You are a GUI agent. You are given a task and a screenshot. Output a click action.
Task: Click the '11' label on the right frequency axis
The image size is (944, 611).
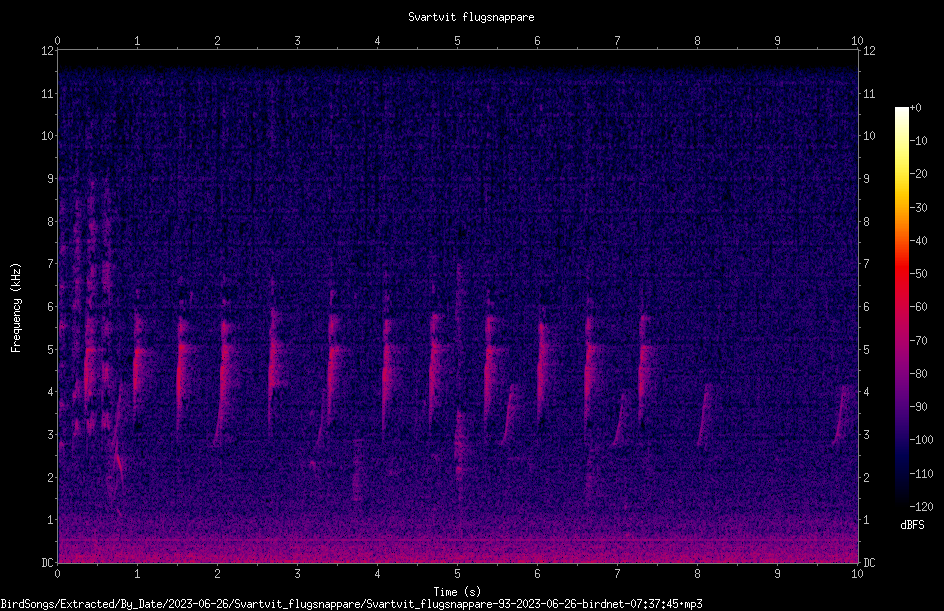[x=869, y=93]
